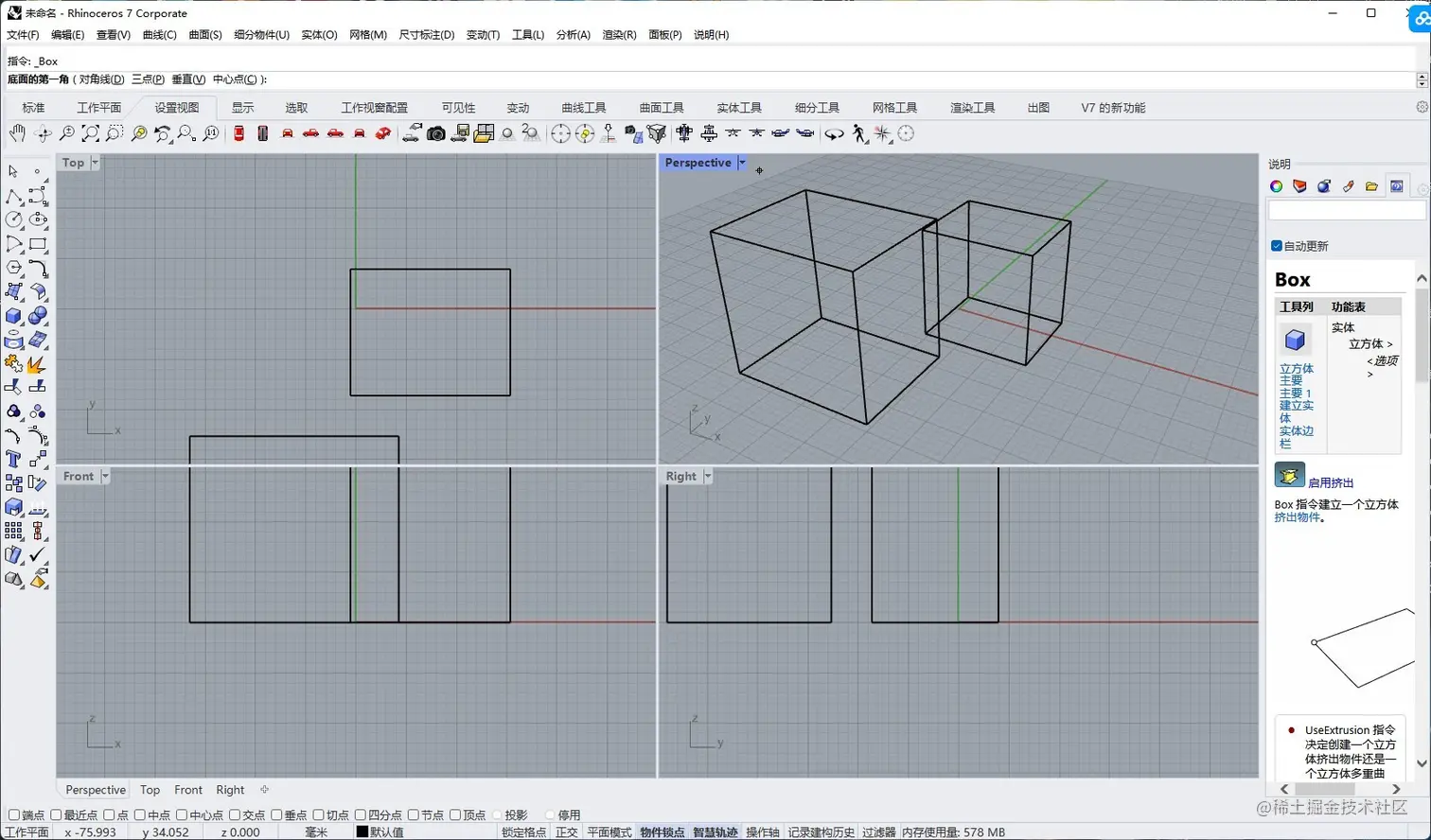Enable the 中心点 object snap
The height and width of the screenshot is (840, 1431).
182,814
